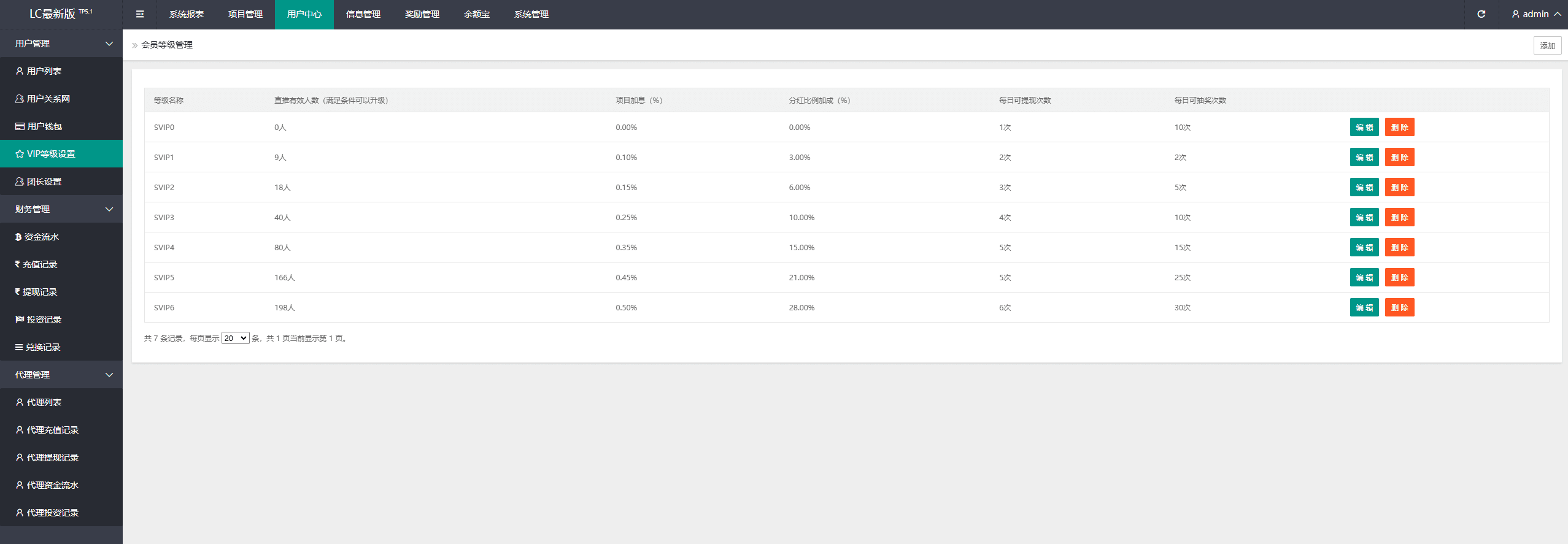Click the 兑换记录 list icon

[19, 347]
